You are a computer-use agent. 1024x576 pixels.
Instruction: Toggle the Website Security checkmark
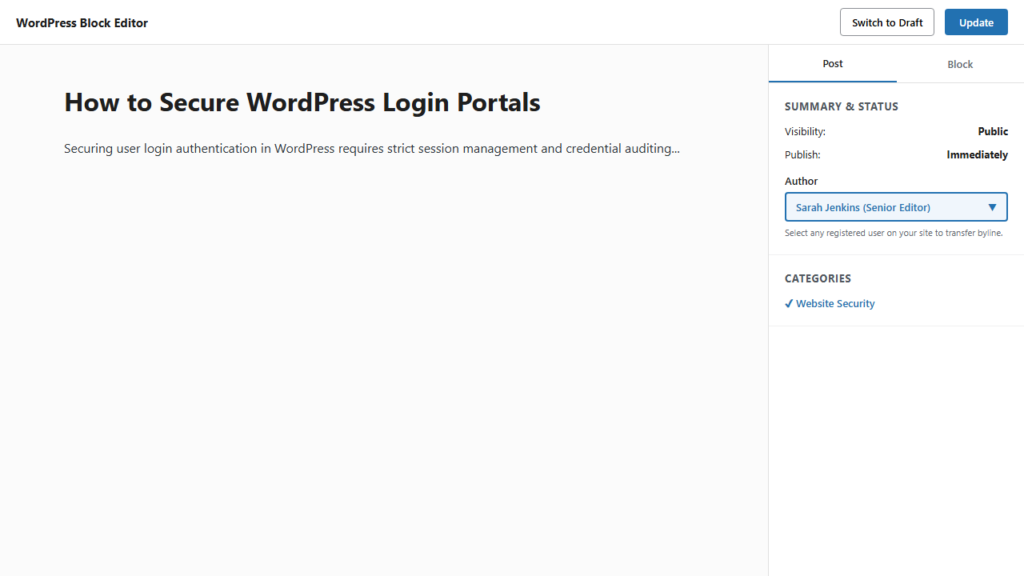point(789,304)
